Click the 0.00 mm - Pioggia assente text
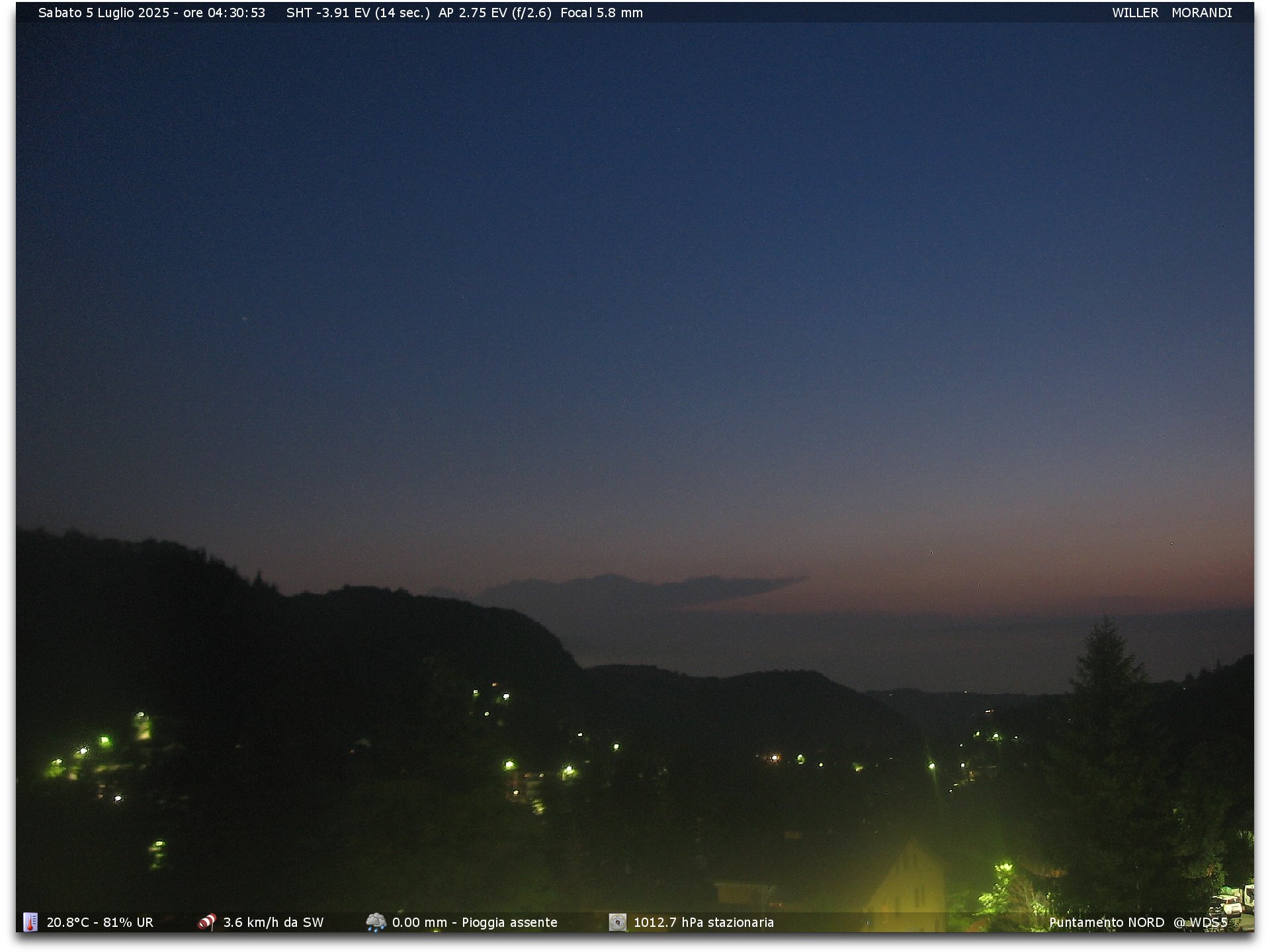This screenshot has width=1270, height=952. (x=475, y=922)
